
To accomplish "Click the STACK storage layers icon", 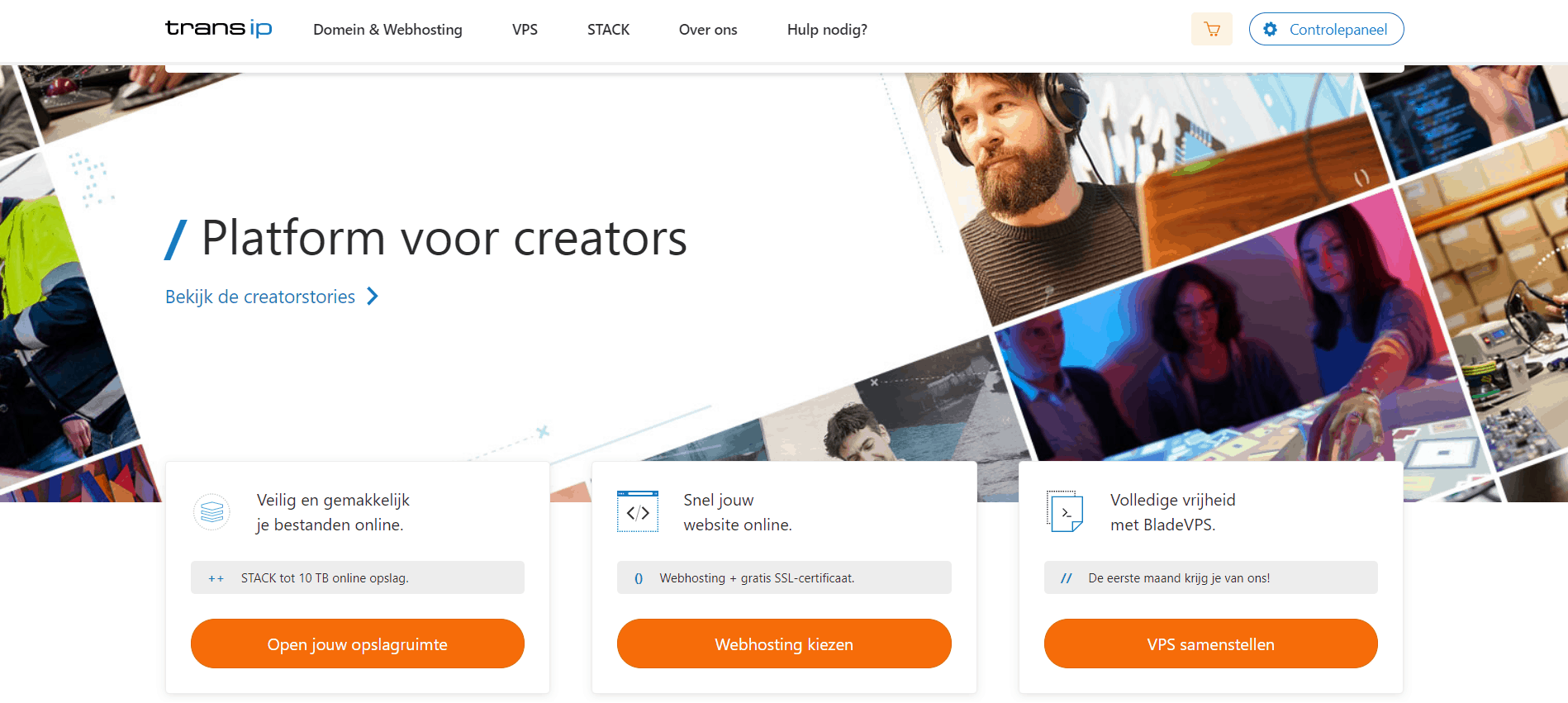I will tap(211, 512).
